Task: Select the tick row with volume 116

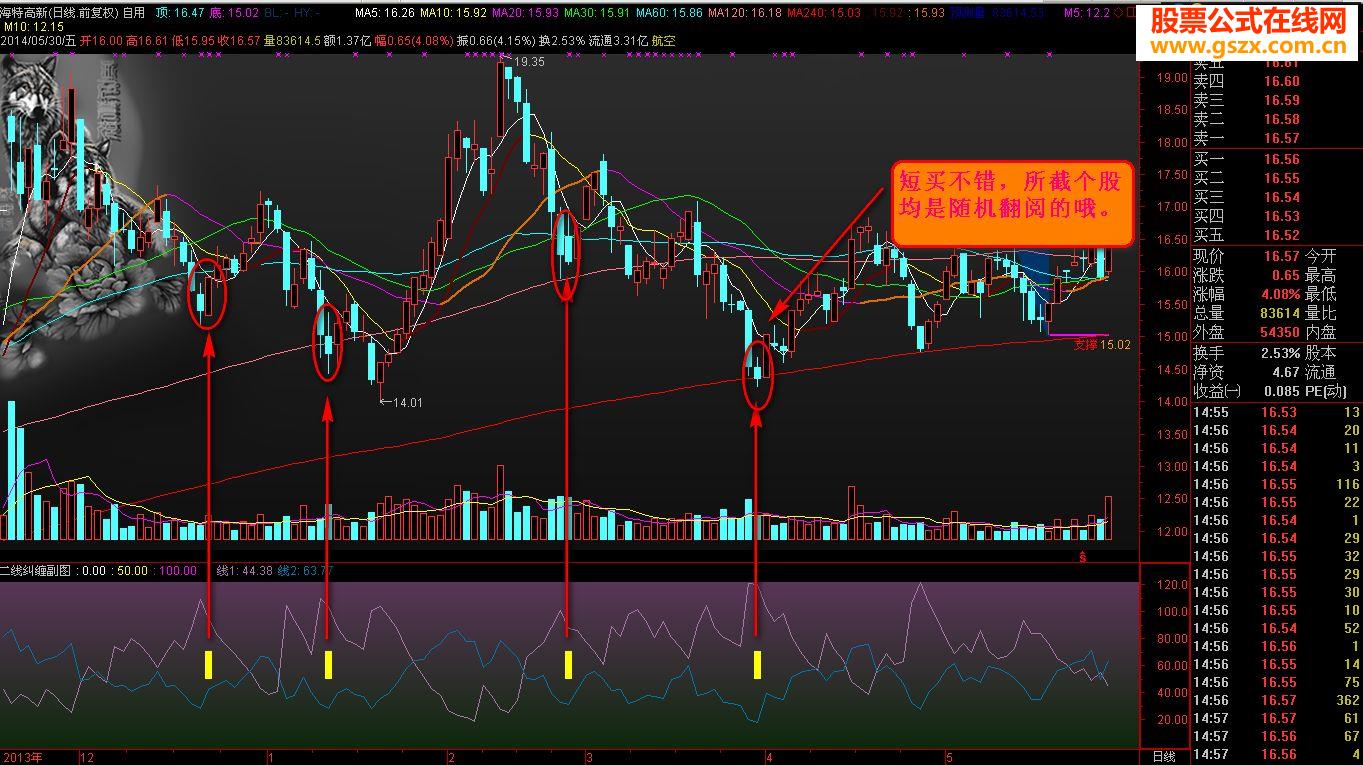Action: [x=1276, y=485]
